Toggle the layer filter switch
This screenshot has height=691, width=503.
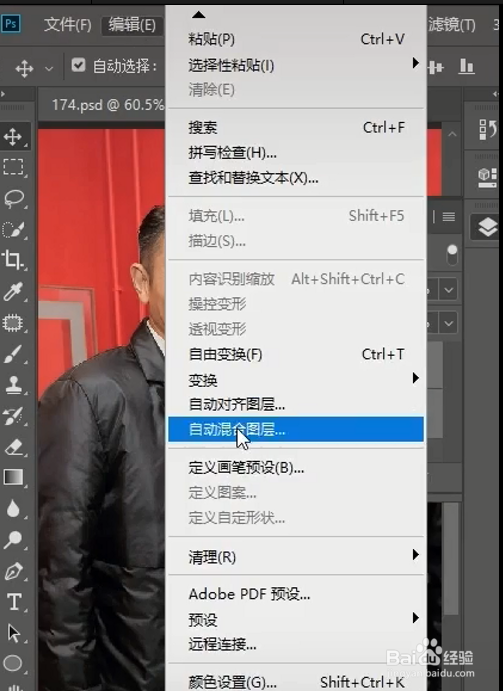pos(452,255)
